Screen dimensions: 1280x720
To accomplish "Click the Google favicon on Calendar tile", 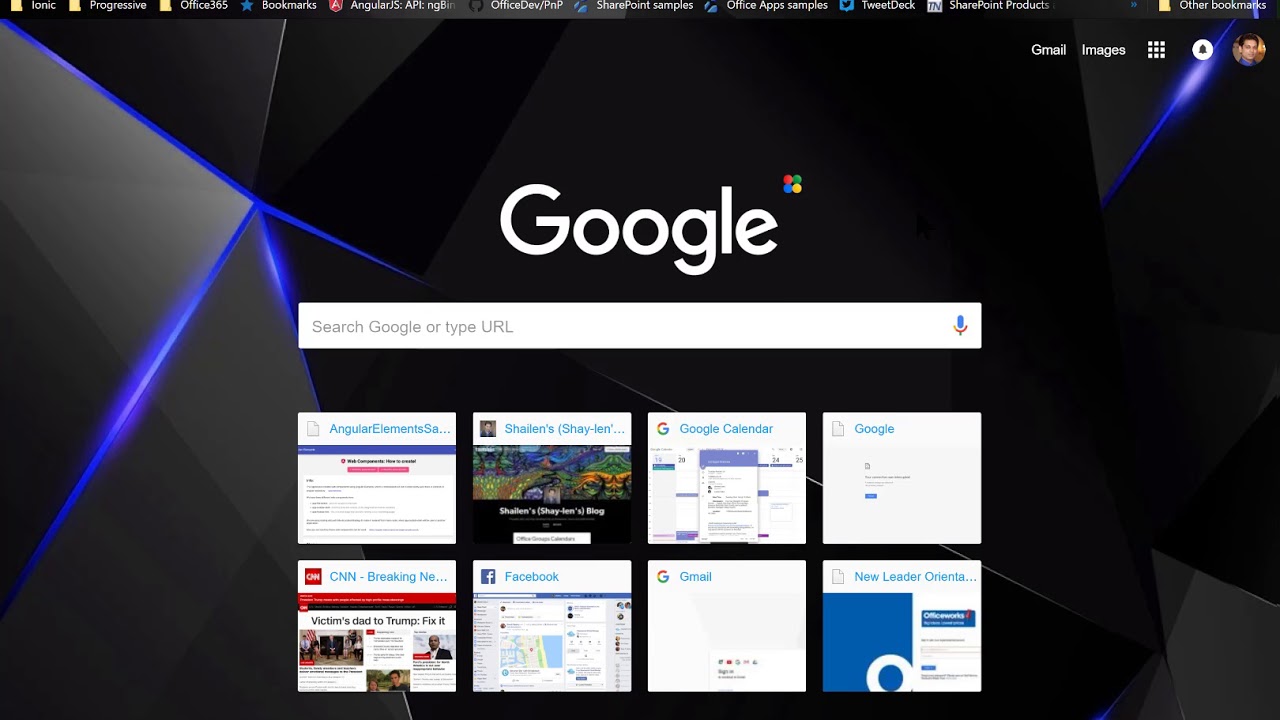I will (x=663, y=429).
